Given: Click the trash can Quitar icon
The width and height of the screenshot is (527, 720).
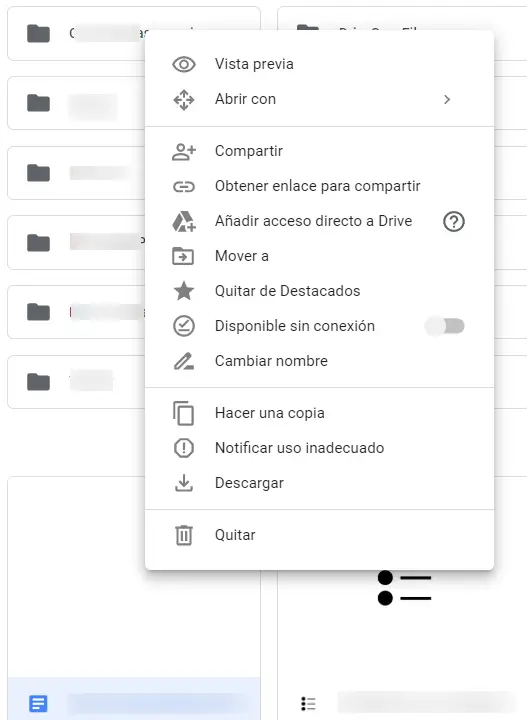Looking at the screenshot, I should click(x=184, y=535).
